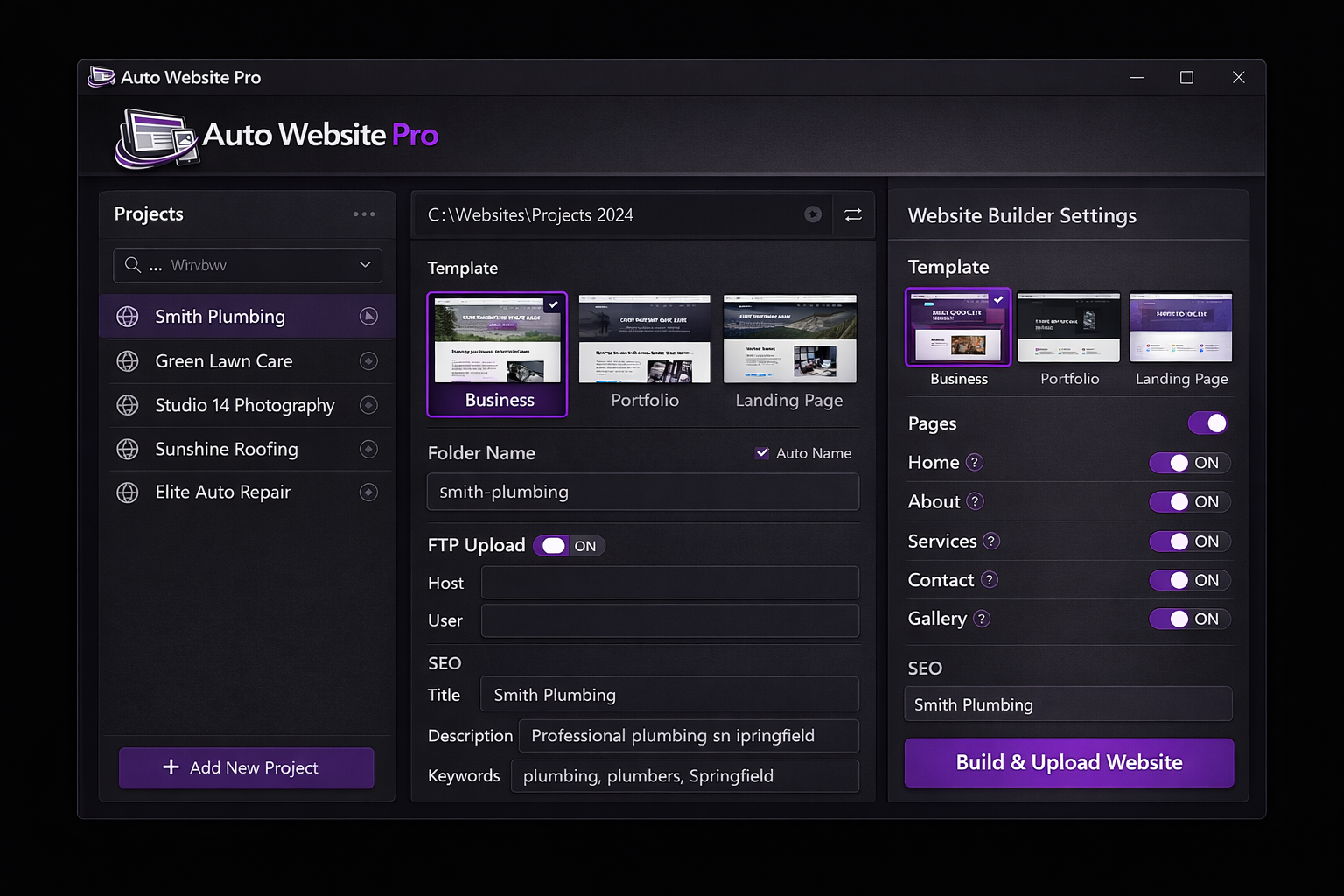Viewport: 1344px width, 896px height.
Task: Click the globe icon beside Smith Plumbing
Action: pyautogui.click(x=128, y=317)
